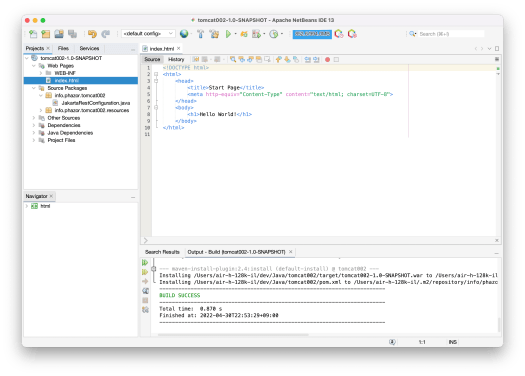The image size is (525, 376).
Task: Click the Clean and Build icon
Action: [214, 34]
